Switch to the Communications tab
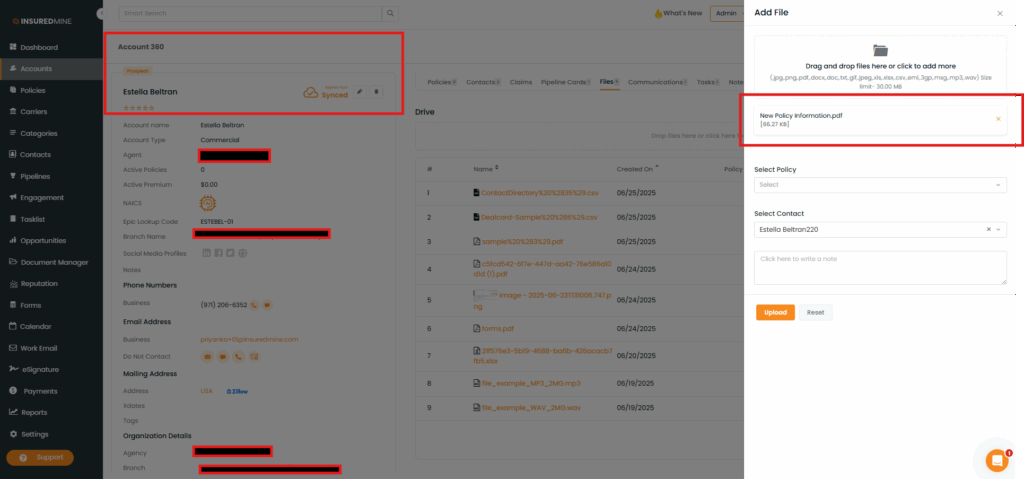Viewport: 1024px width, 479px height. (658, 82)
